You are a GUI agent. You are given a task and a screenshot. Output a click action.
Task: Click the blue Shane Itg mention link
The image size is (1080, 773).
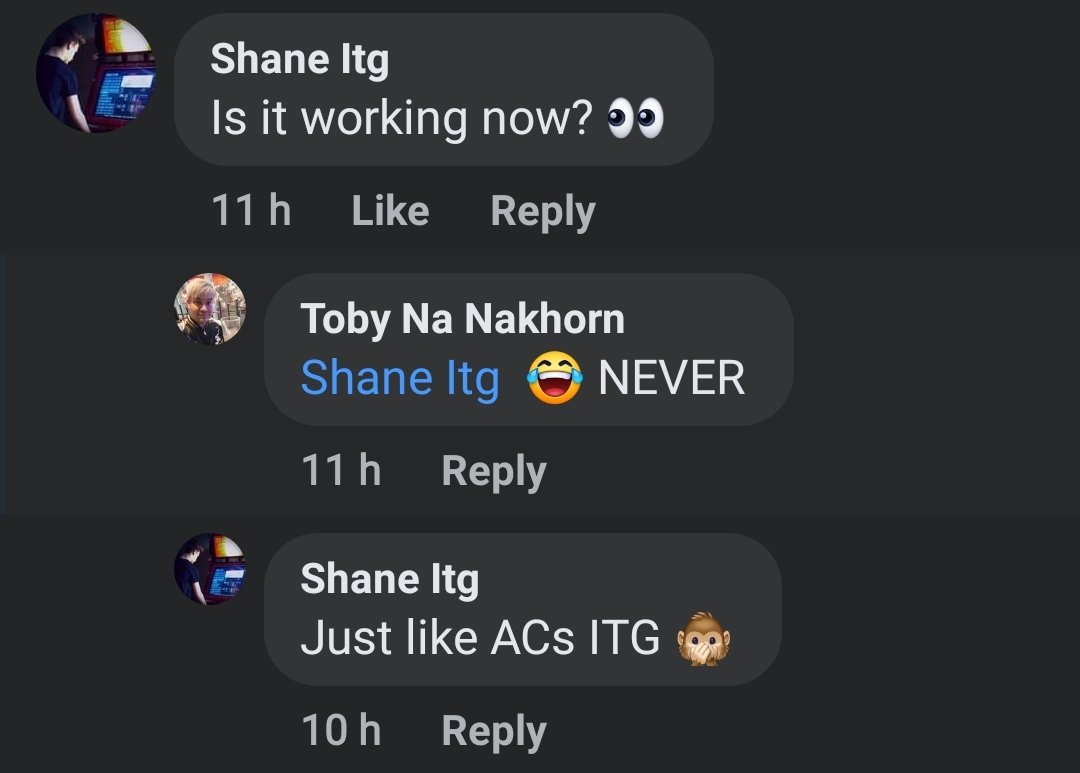[x=400, y=379]
